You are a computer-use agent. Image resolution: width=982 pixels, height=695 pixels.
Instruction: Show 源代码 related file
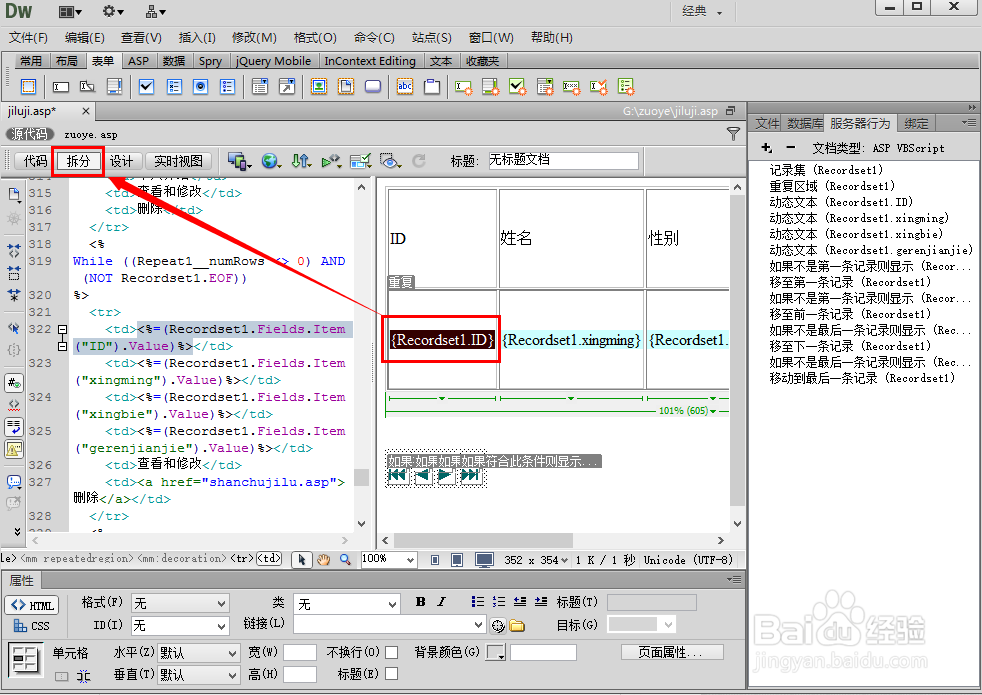(x=29, y=134)
